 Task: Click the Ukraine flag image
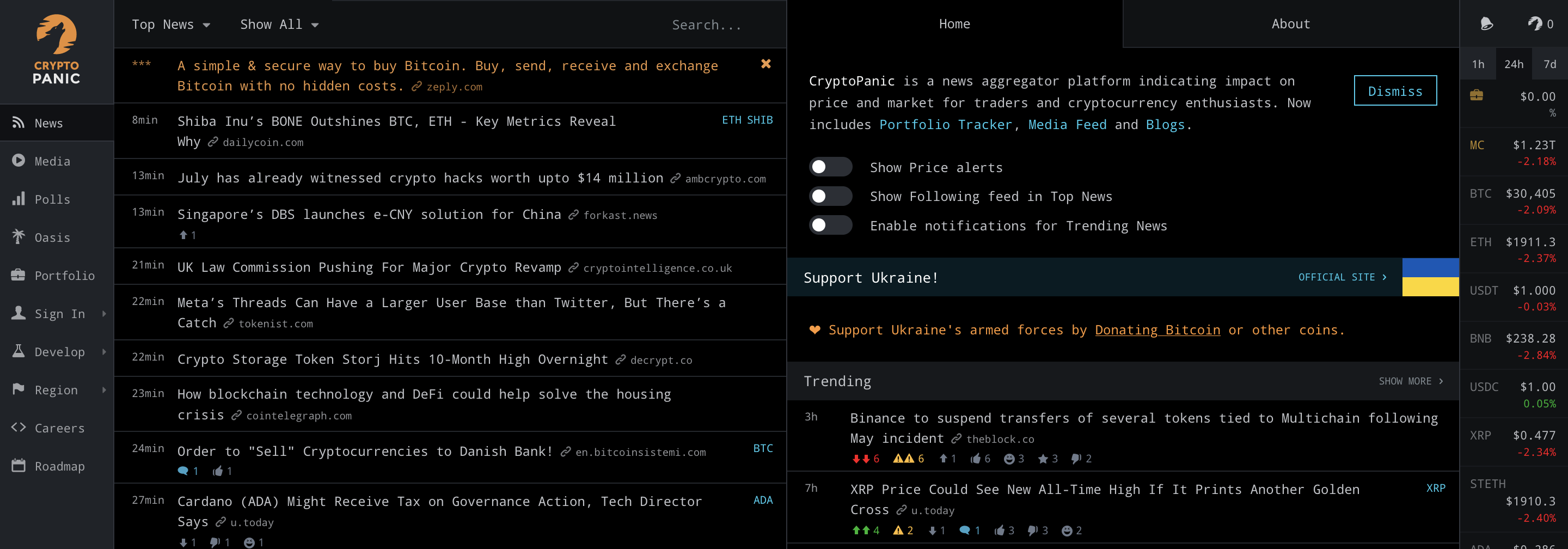point(1430,277)
